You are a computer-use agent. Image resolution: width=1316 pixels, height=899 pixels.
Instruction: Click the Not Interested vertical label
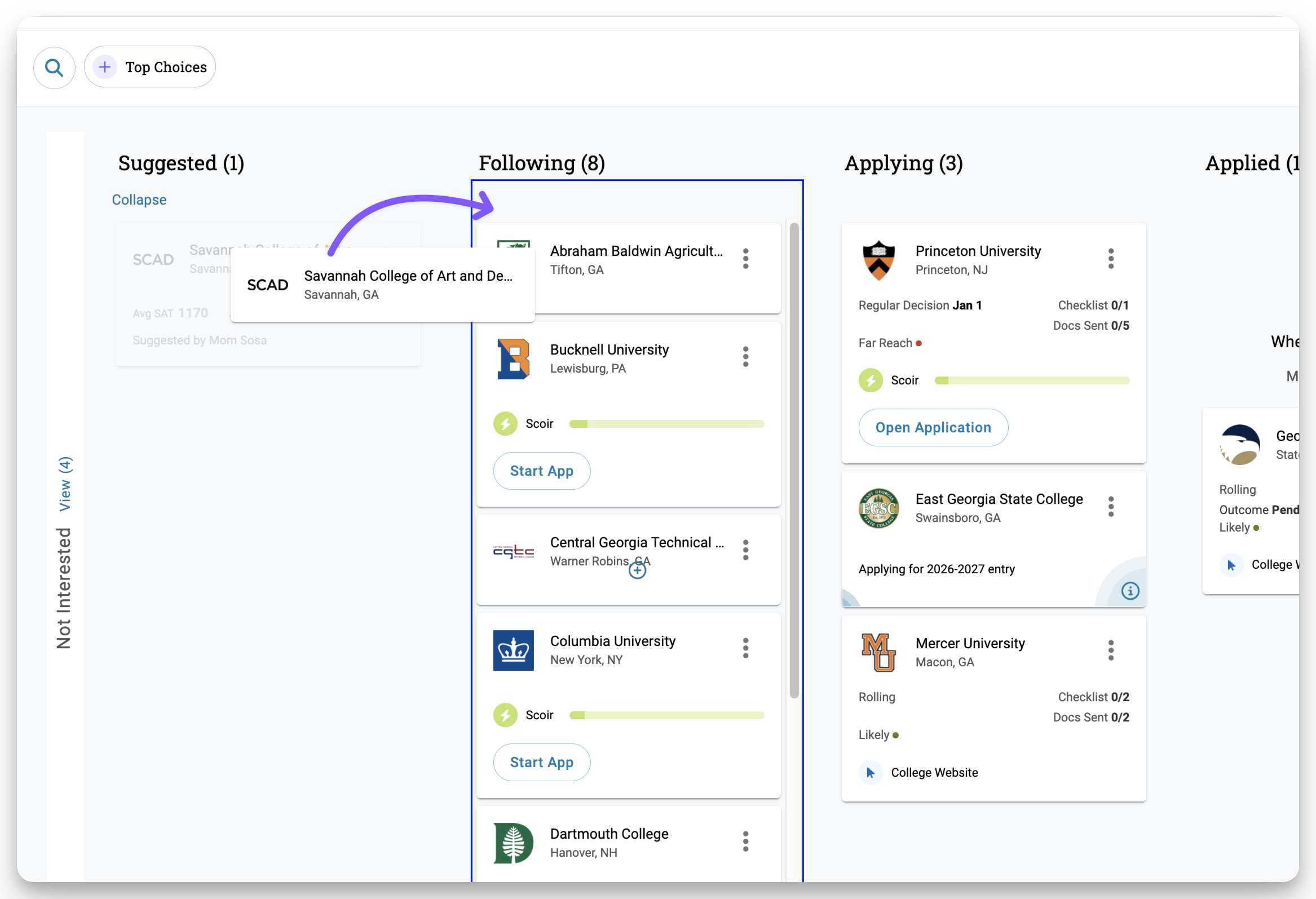pyautogui.click(x=63, y=588)
